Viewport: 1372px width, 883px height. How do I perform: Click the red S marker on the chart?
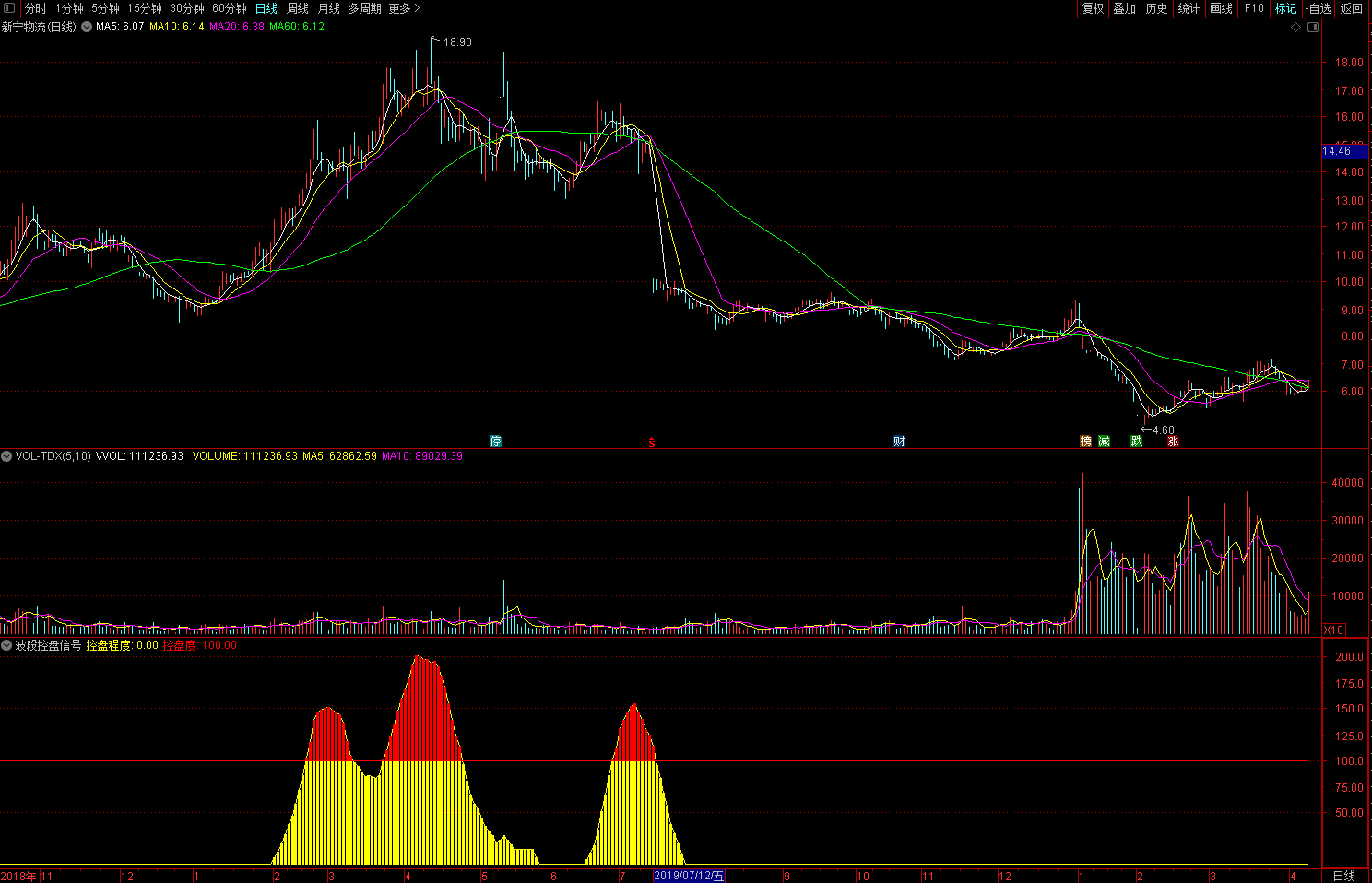(x=651, y=442)
